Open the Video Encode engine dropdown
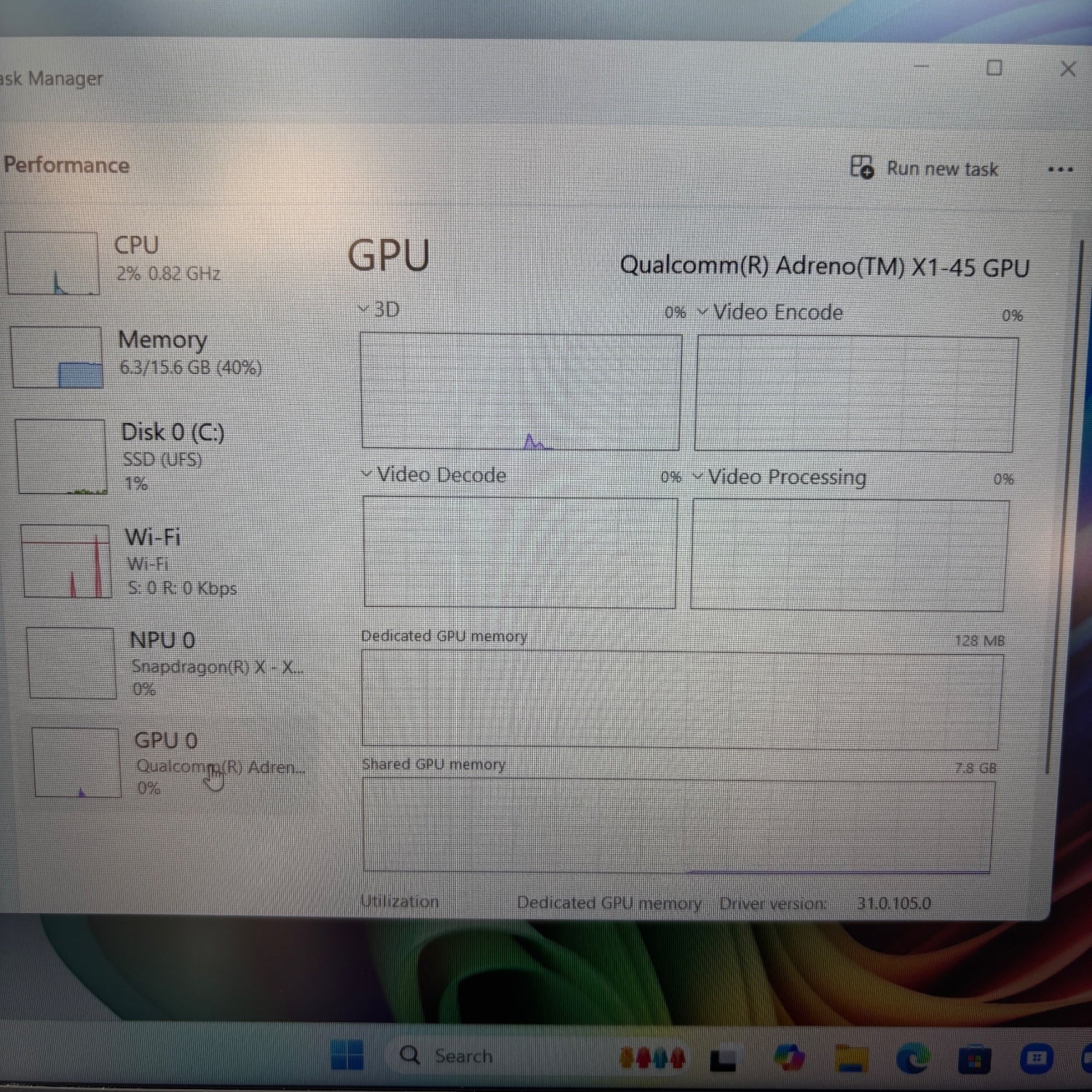 (x=770, y=312)
